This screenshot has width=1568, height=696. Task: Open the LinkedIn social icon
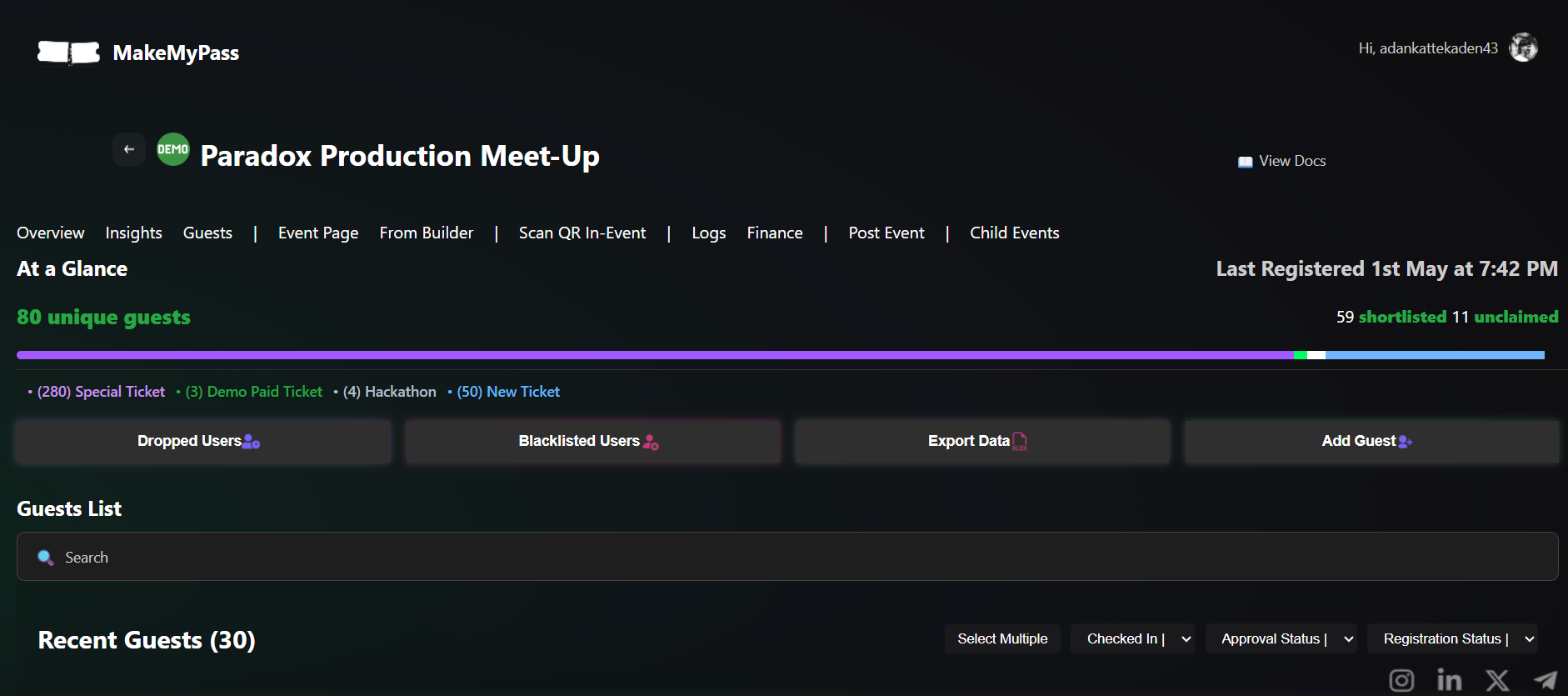pos(1450,680)
